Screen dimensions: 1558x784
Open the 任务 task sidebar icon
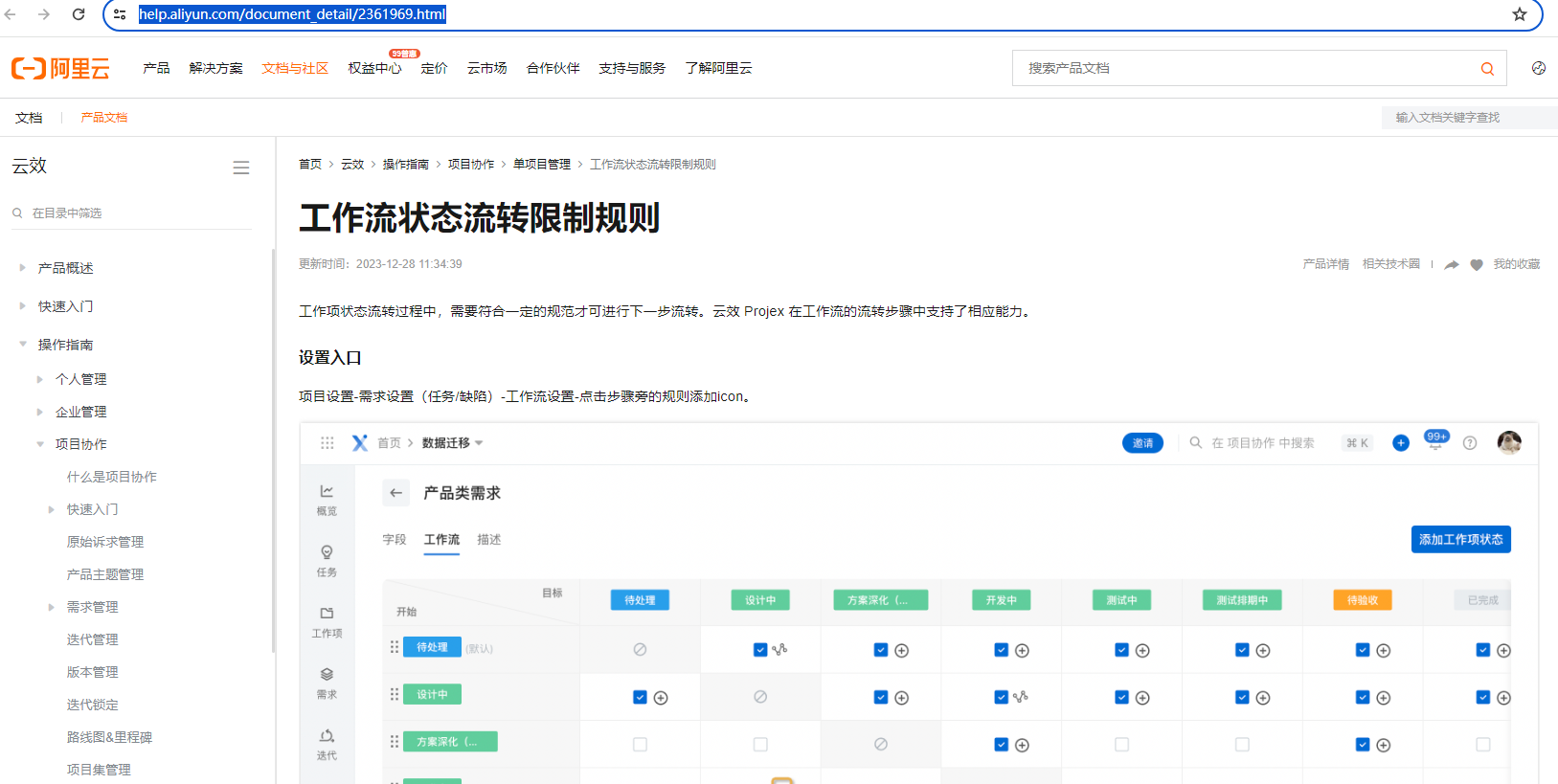coord(327,561)
